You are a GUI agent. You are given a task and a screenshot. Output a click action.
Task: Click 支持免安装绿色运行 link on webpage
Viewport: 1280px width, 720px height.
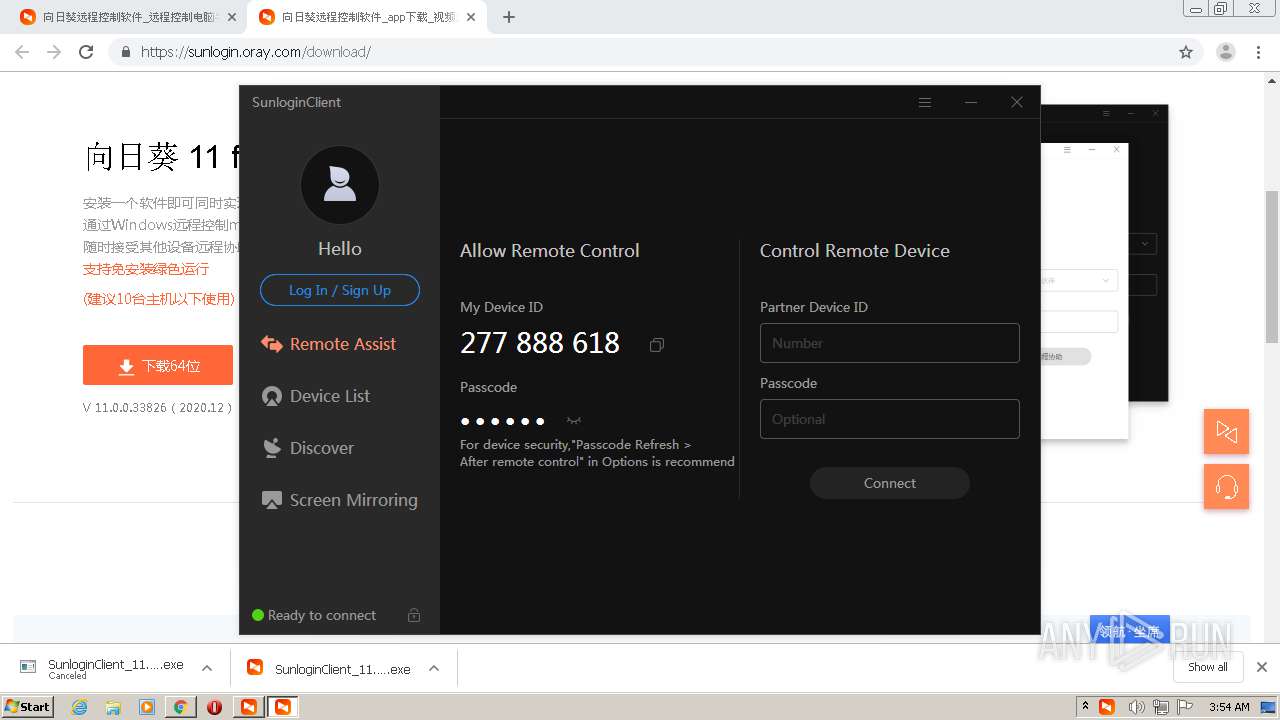coord(146,269)
